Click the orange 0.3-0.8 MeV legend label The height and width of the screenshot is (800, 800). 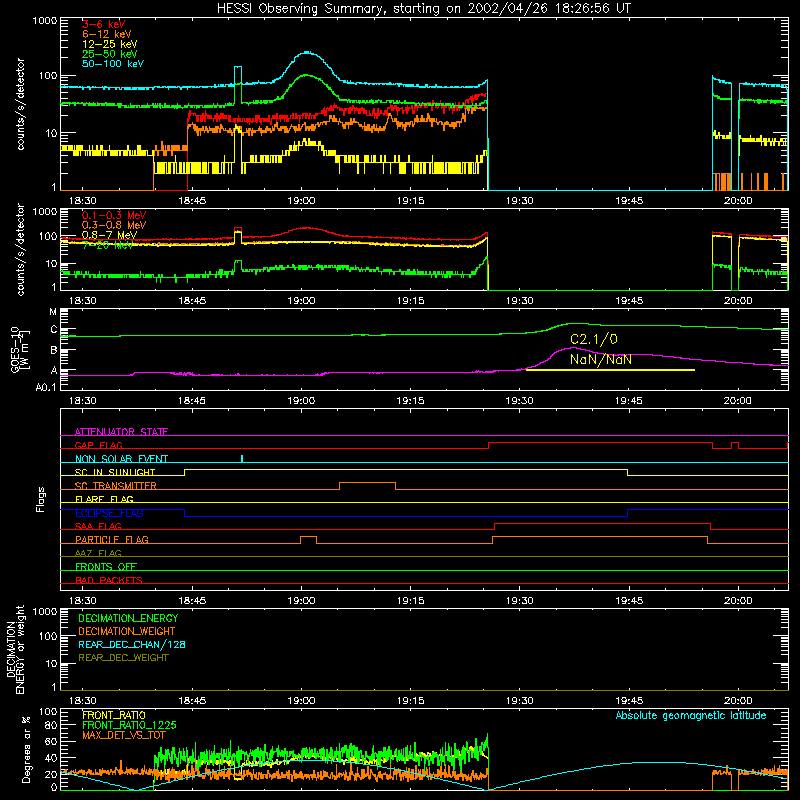(x=114, y=225)
